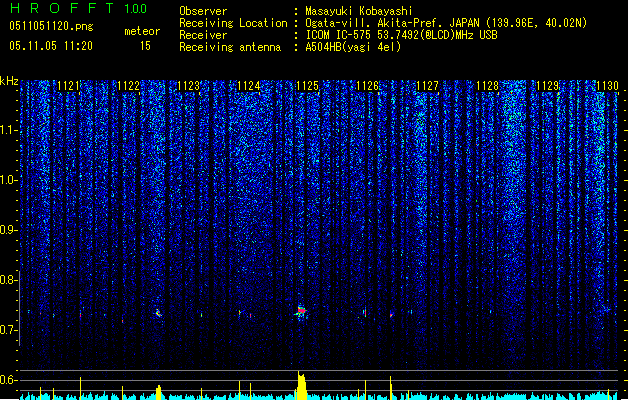Screen dimensions: 629x400
Task: Click the A504HB(yagi 4el) antenna value
Action: 353,47
